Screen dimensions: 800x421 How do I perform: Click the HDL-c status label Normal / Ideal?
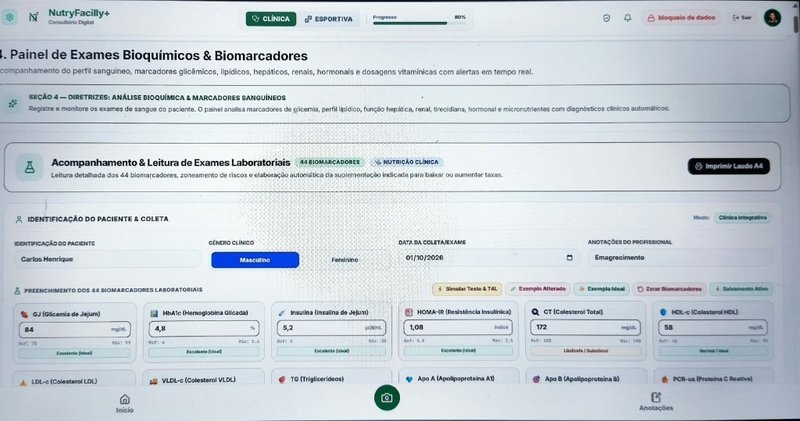pos(713,351)
